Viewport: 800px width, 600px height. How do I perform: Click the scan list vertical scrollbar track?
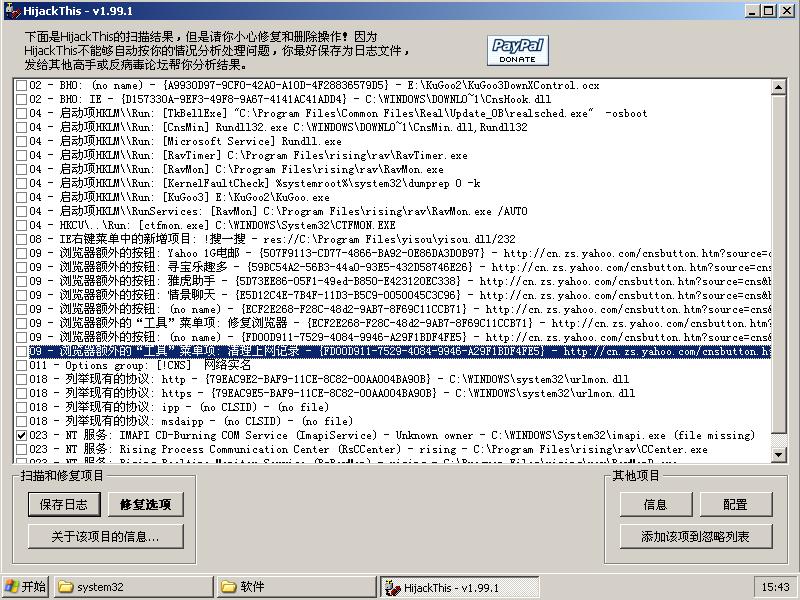pyautogui.click(x=778, y=439)
